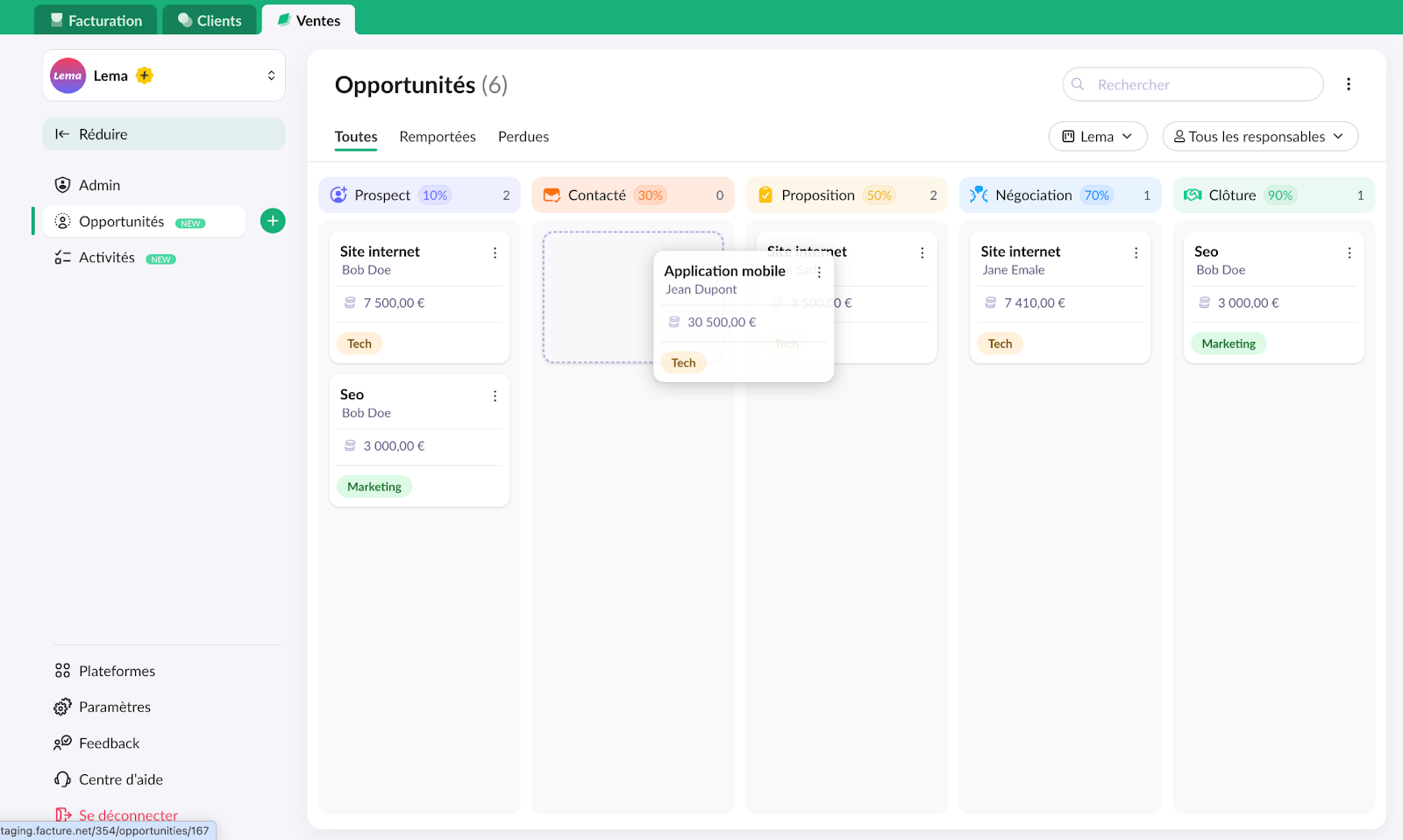
Task: Click the Clôture handshake icon
Action: [x=1193, y=195]
